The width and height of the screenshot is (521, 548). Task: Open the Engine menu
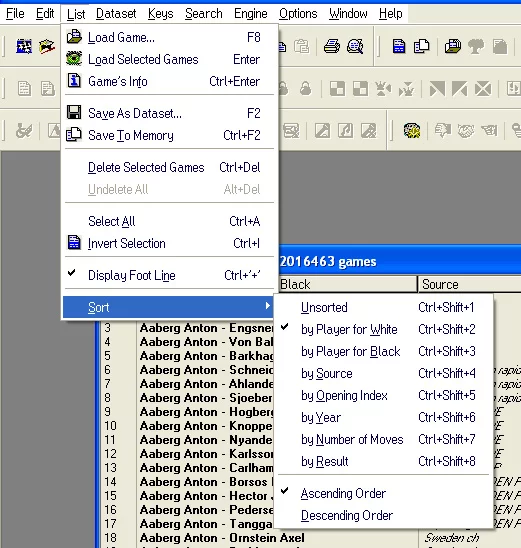[x=251, y=14]
